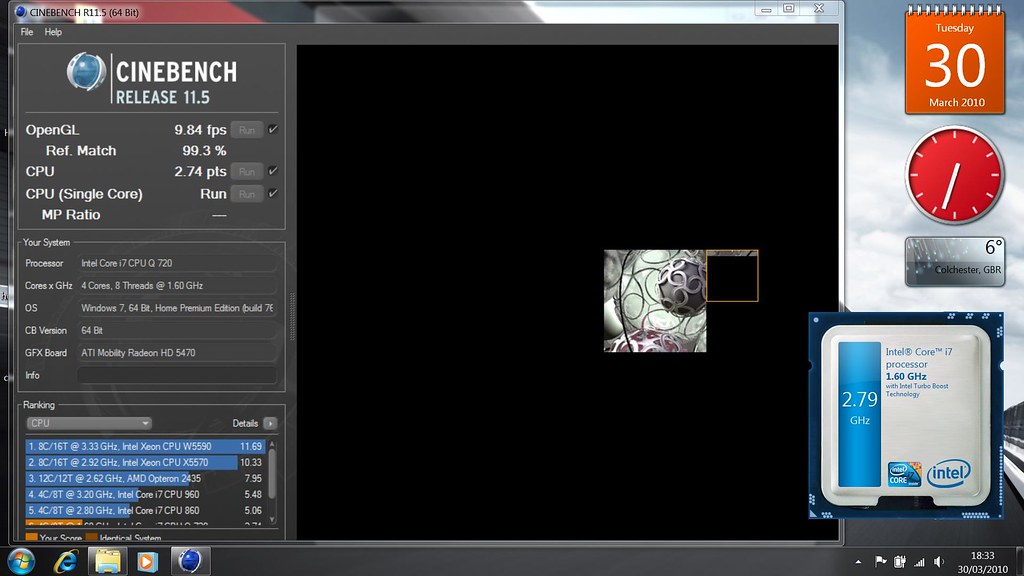The width and height of the screenshot is (1024, 576).
Task: Click the Action Center flag tray icon
Action: pyautogui.click(x=881, y=561)
